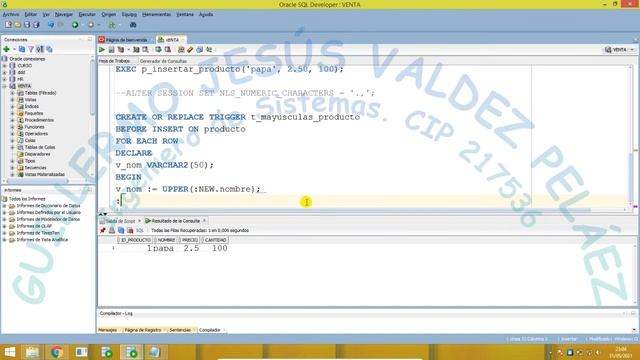The height and width of the screenshot is (360, 640).
Task: Click the binoculars icon in main toolbar
Action: [x=133, y=25]
